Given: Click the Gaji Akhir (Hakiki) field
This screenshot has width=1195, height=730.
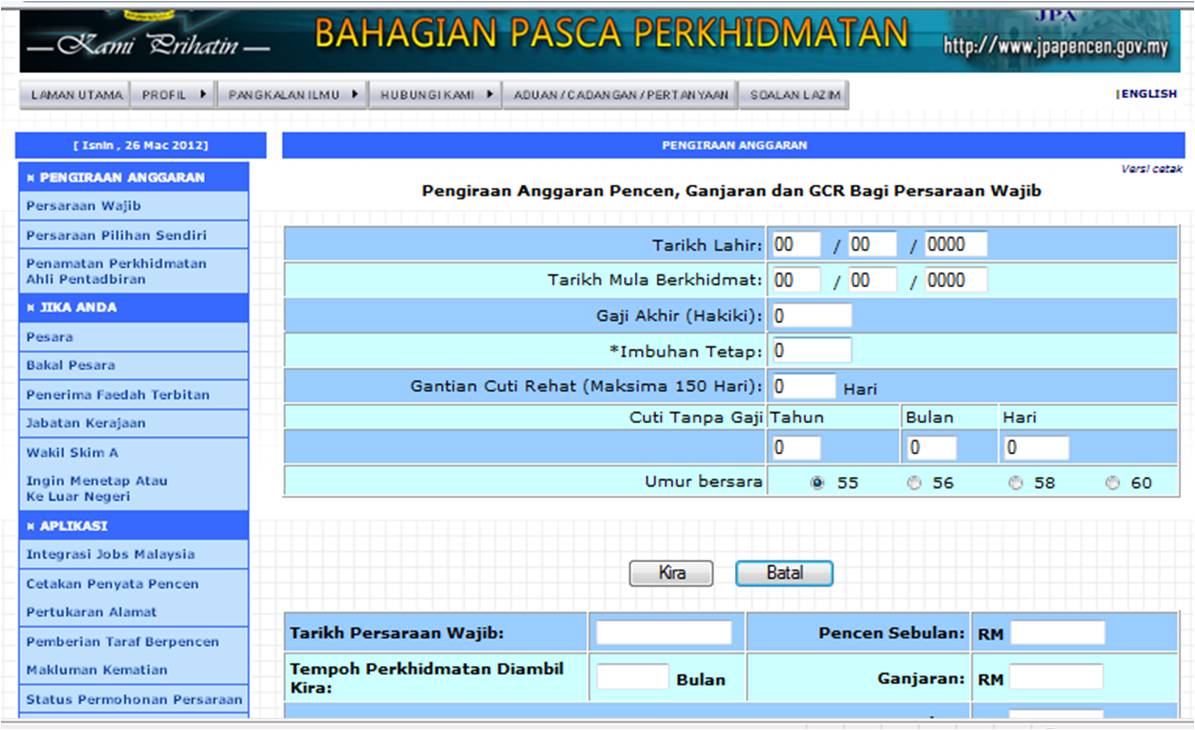Looking at the screenshot, I should [812, 315].
